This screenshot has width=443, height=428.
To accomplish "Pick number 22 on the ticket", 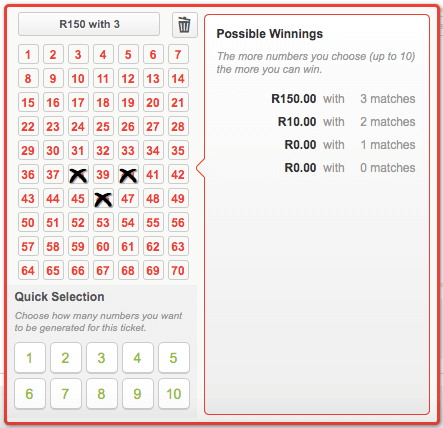I will click(28, 126).
